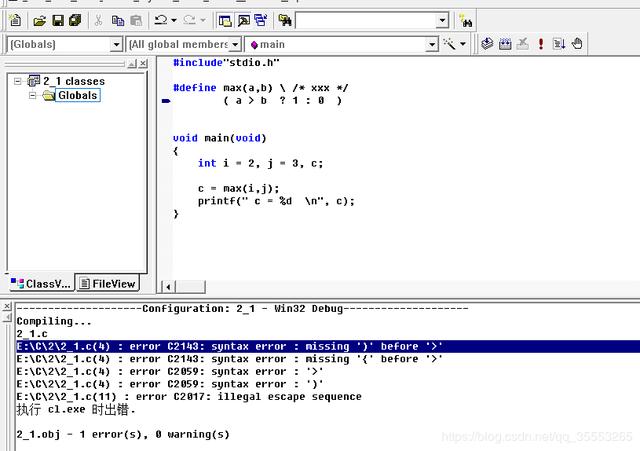Open the All global members filter dropdown

[x=235, y=44]
